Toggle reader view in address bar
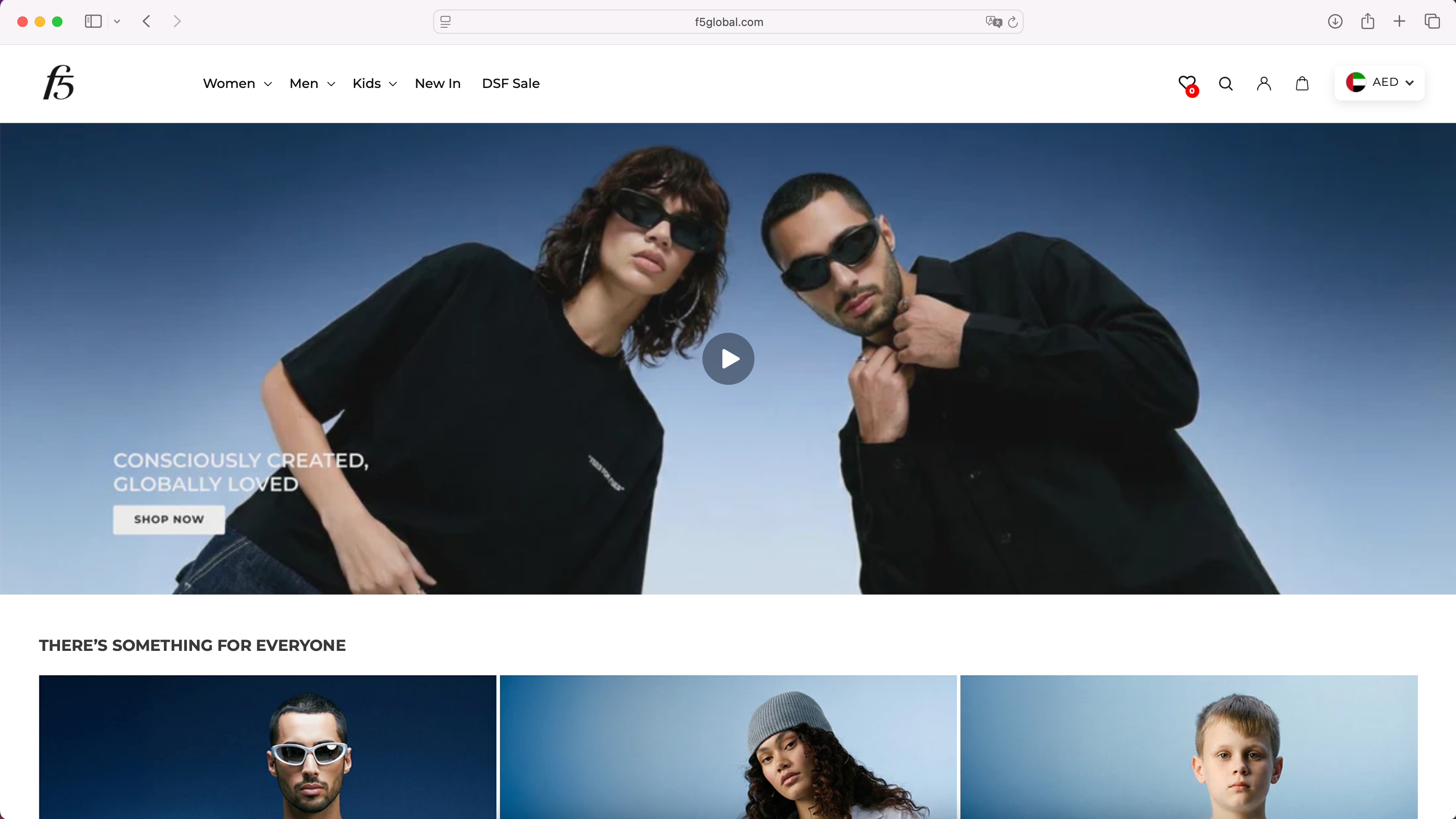1456x819 pixels. (x=445, y=22)
